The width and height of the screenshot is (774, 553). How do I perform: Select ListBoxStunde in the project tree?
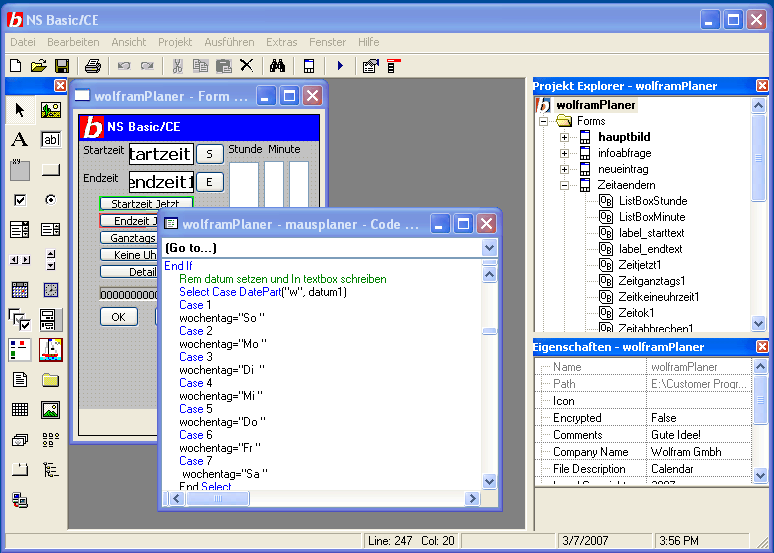click(653, 201)
